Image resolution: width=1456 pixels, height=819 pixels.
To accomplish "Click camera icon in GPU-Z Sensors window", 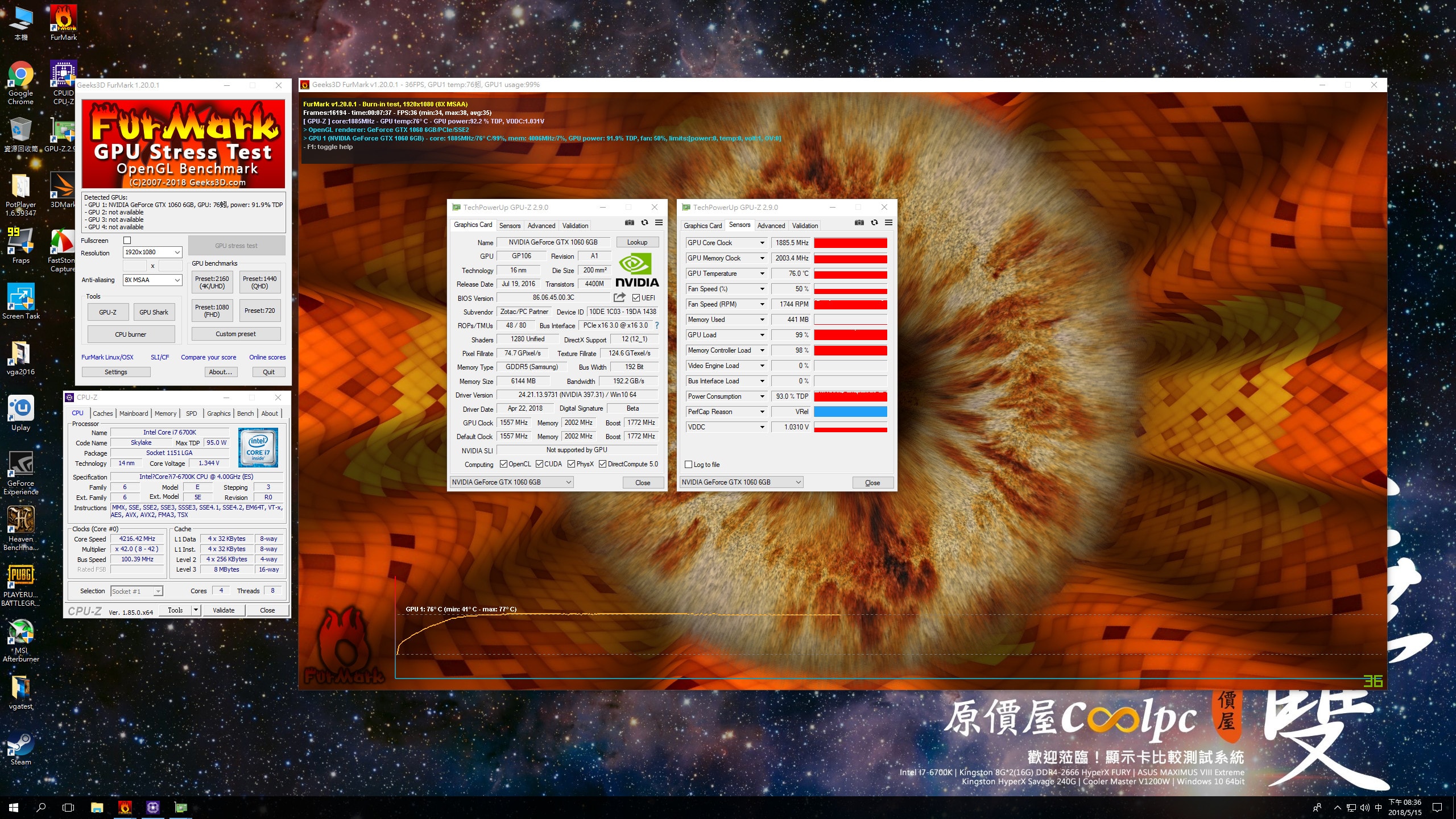I will click(x=859, y=222).
